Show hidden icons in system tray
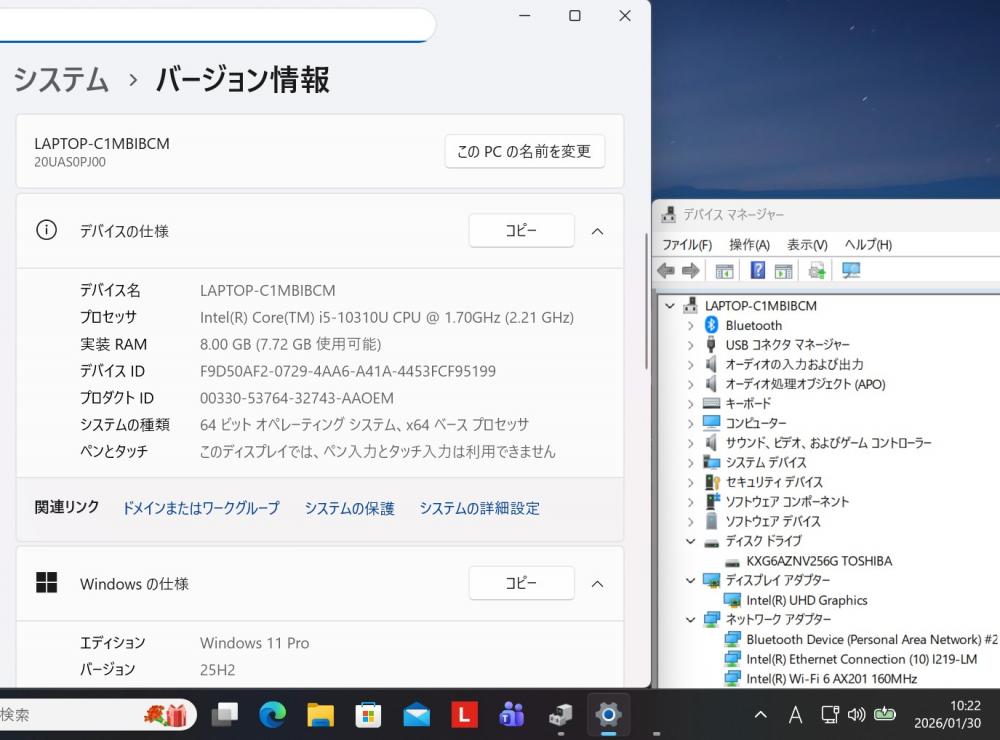The height and width of the screenshot is (740, 1000). [761, 714]
